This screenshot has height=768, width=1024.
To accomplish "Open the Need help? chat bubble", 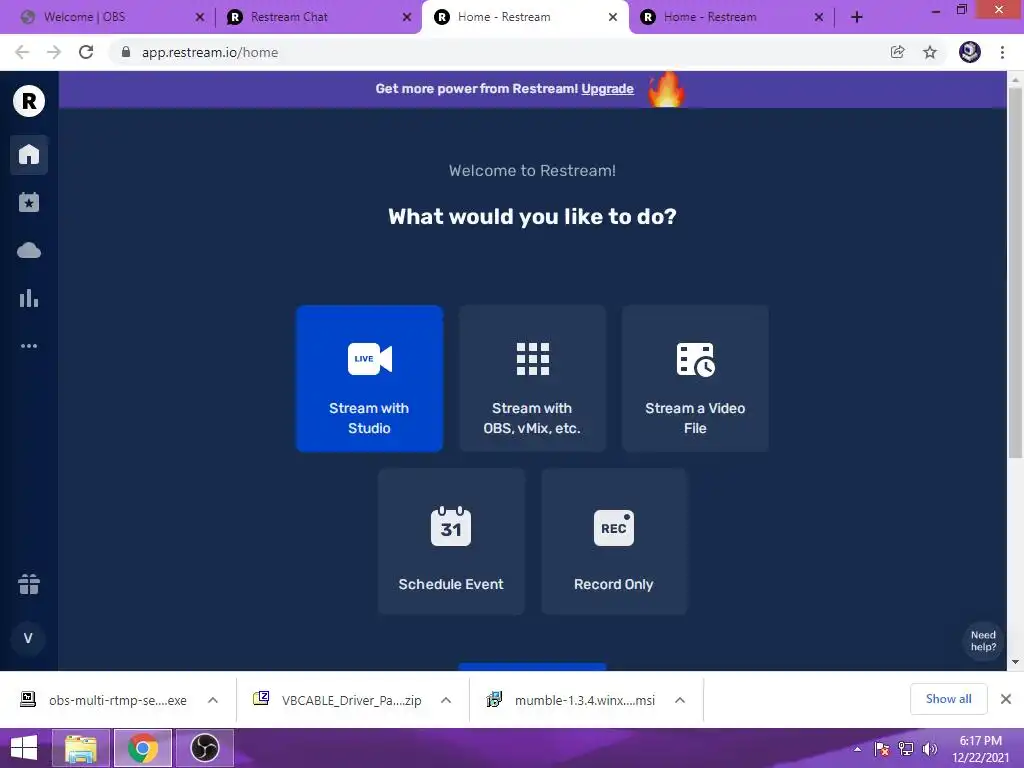I will tap(983, 641).
